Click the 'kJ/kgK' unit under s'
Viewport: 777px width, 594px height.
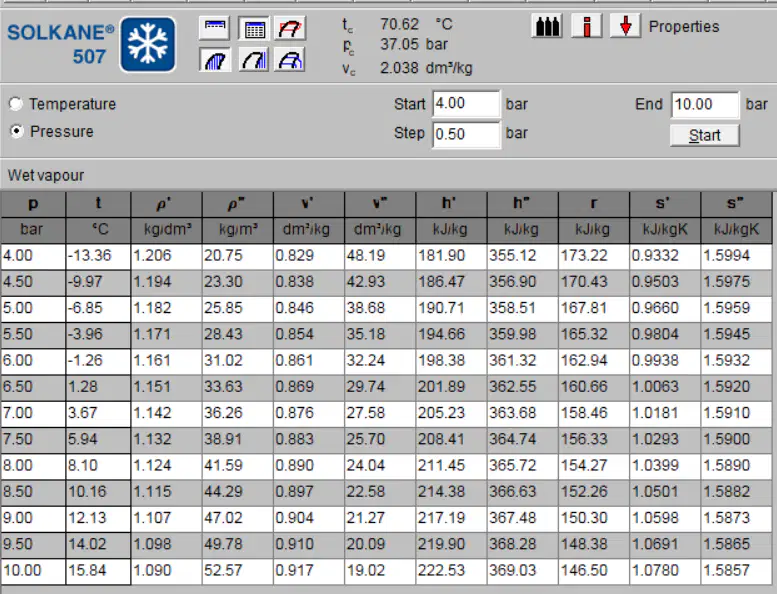(665, 230)
